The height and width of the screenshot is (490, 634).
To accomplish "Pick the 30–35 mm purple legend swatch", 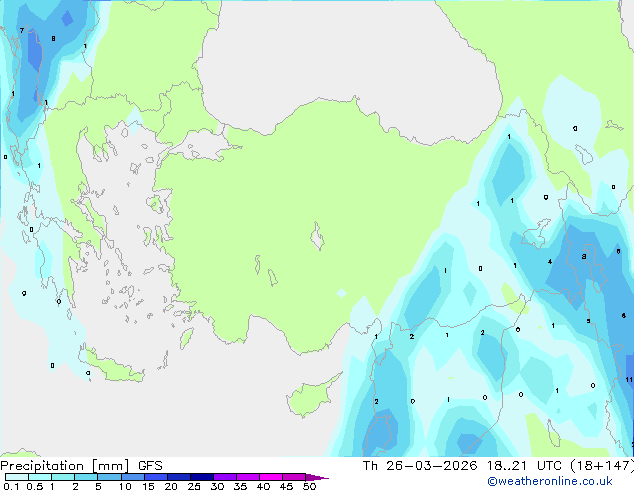I will [225, 477].
